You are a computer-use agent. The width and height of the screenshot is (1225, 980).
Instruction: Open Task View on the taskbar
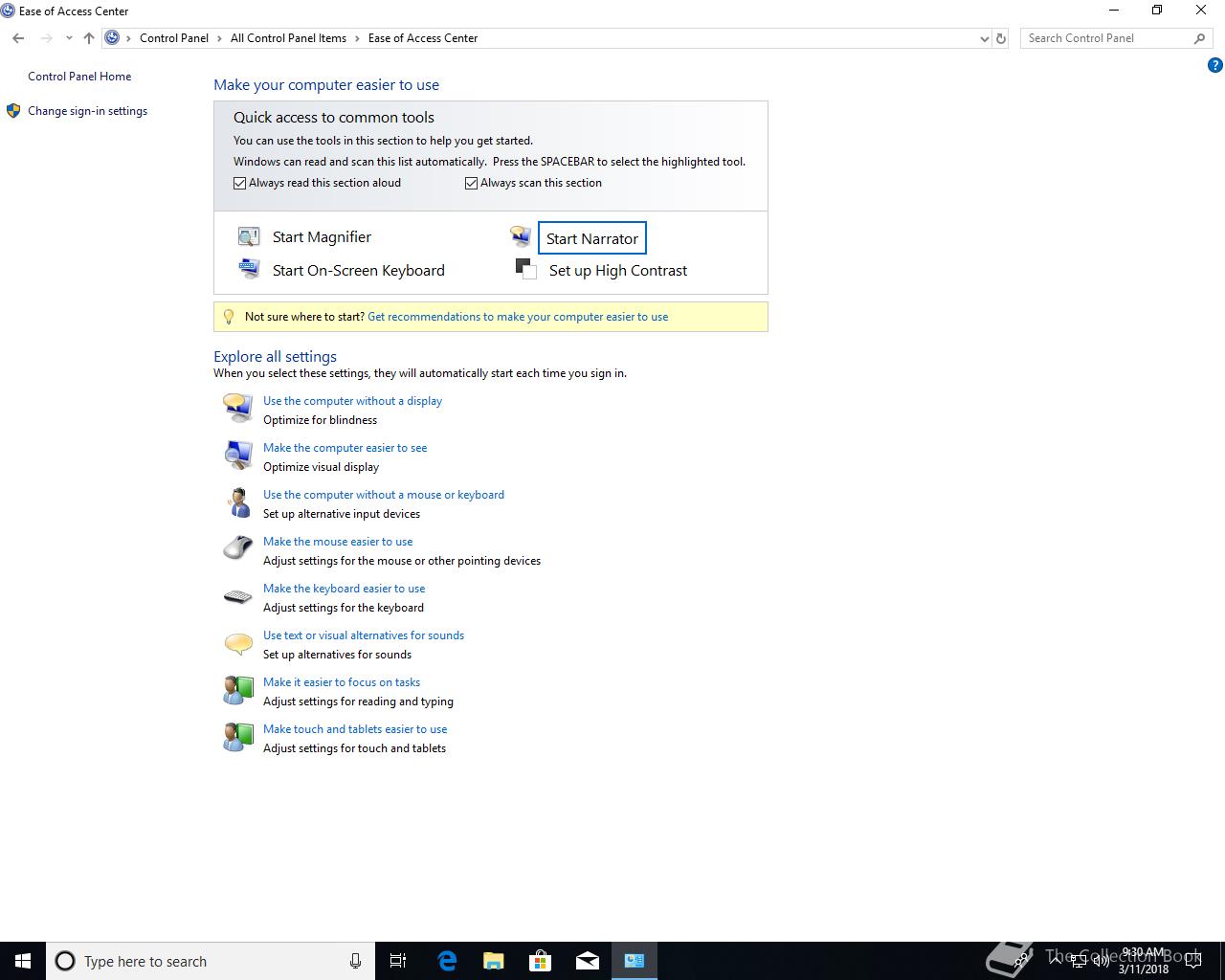(398, 961)
